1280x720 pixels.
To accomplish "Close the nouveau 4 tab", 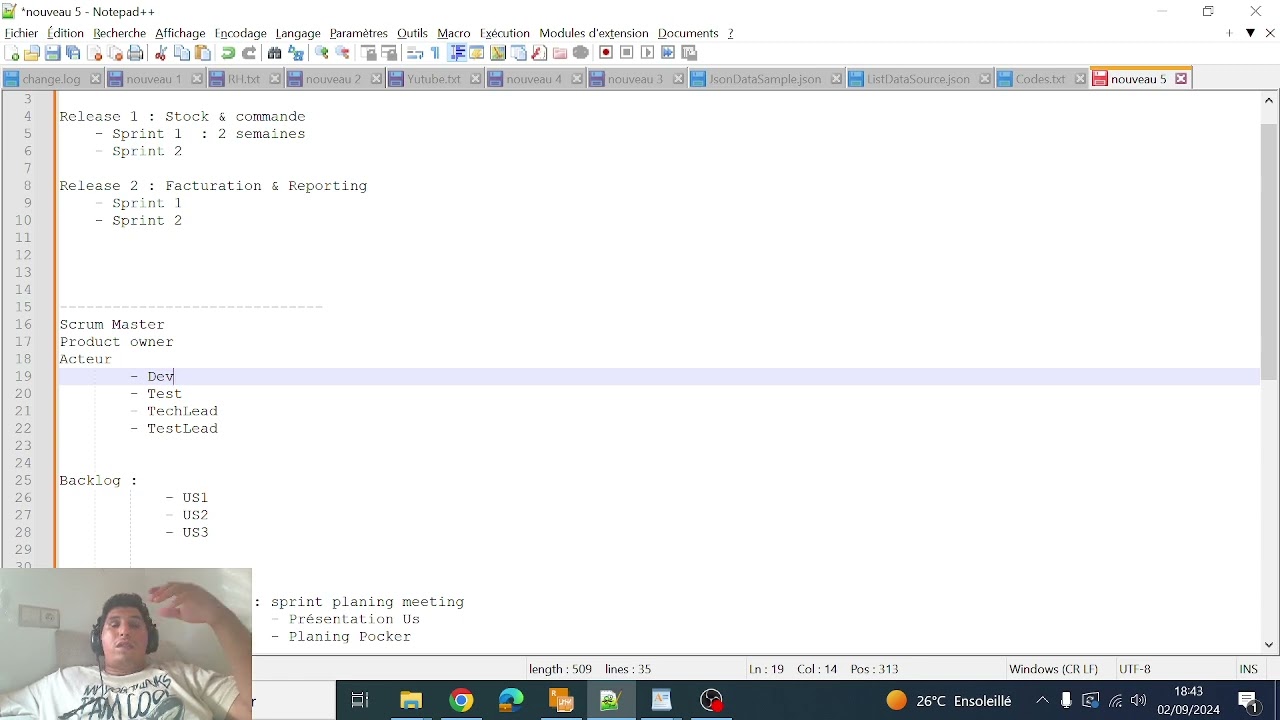I will 577,79.
